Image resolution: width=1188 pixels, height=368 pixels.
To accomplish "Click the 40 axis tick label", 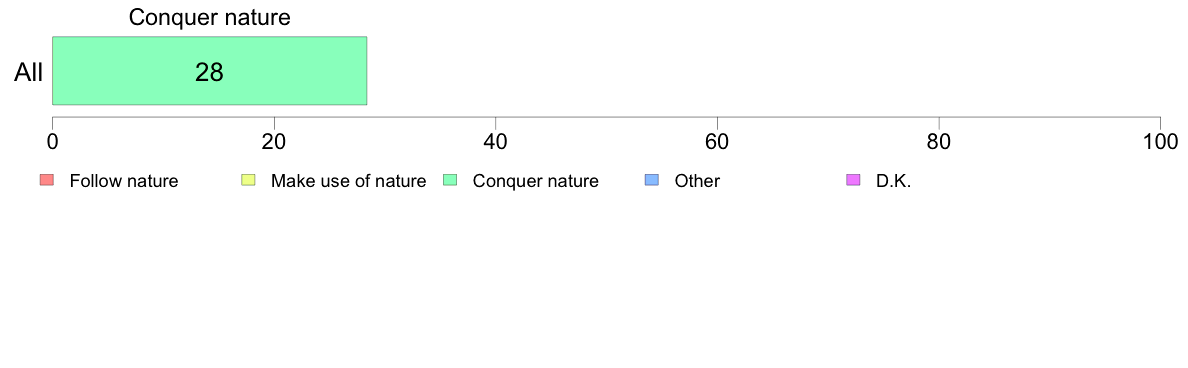I will coord(496,141).
